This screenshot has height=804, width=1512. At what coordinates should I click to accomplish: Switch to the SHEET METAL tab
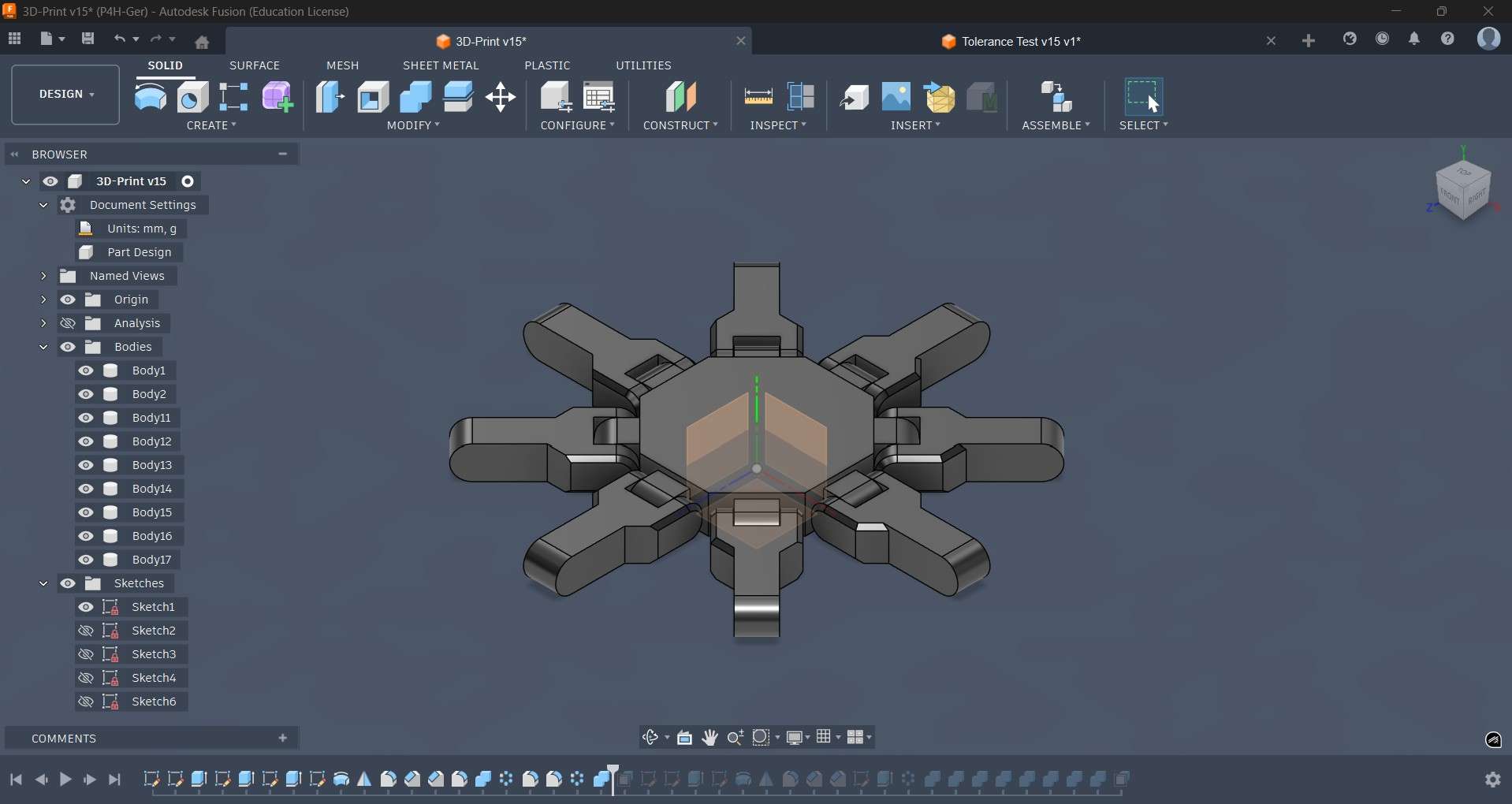(441, 65)
